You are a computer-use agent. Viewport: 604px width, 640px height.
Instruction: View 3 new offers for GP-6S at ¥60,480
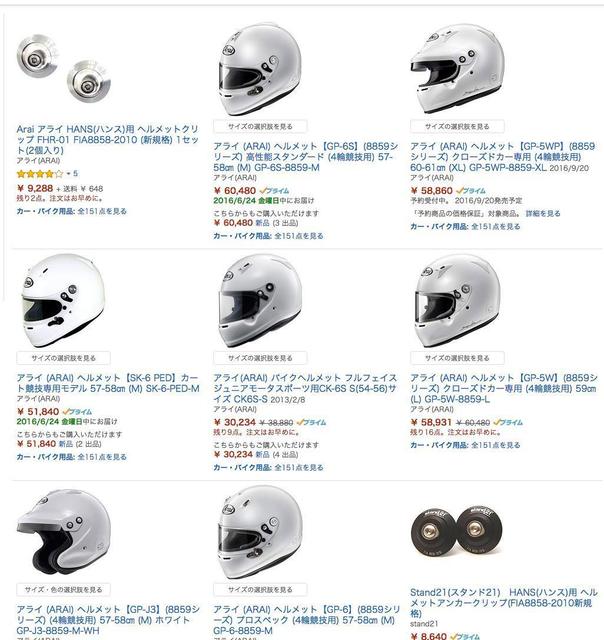tap(277, 223)
